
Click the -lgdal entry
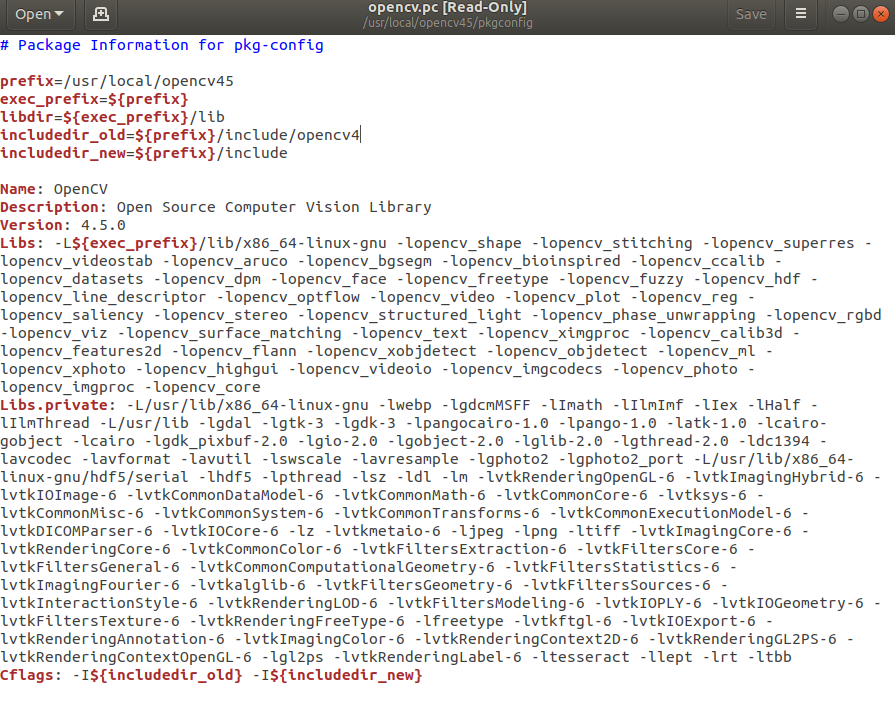[225, 423]
